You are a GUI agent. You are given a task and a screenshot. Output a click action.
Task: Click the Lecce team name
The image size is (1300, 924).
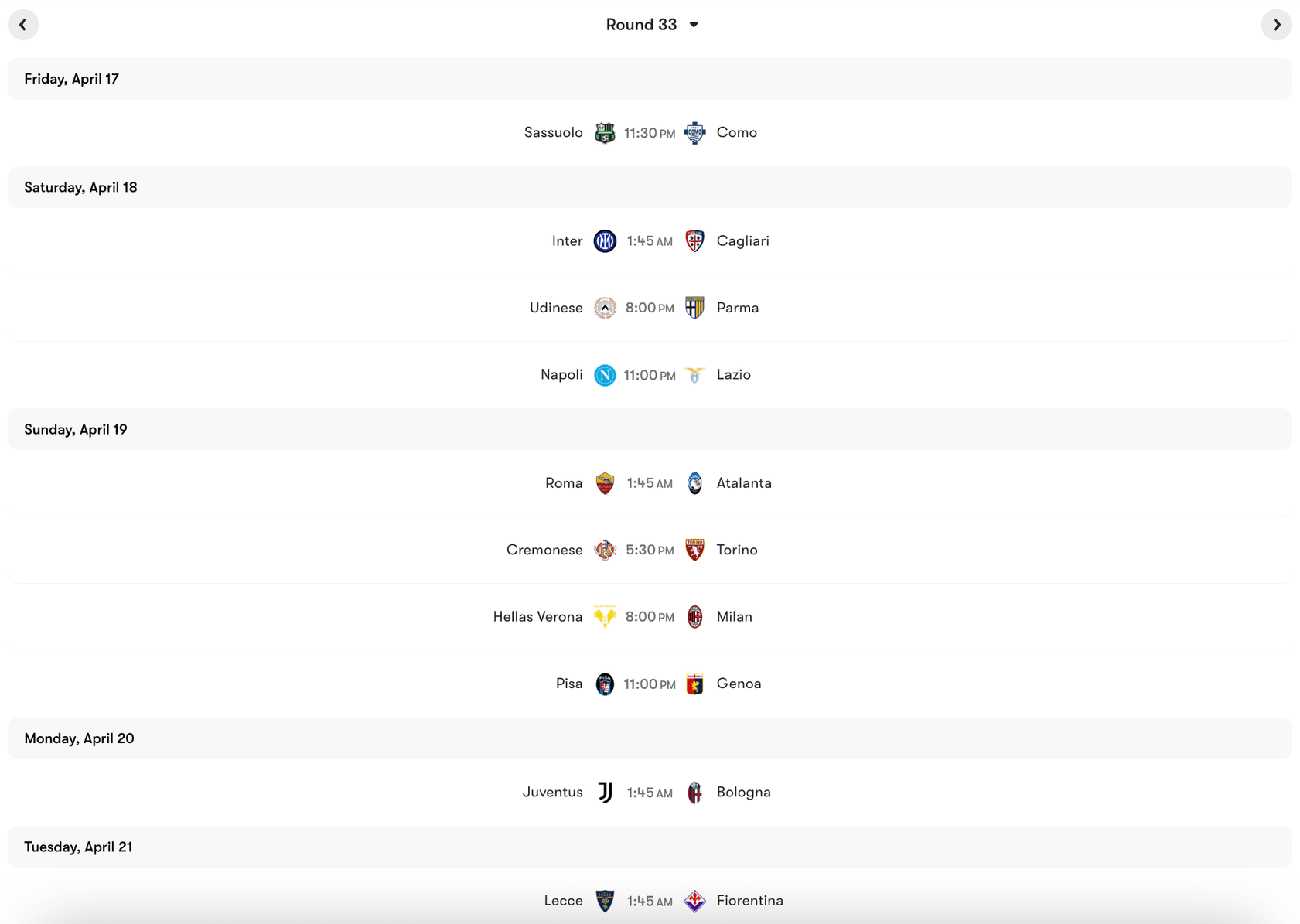pyautogui.click(x=563, y=900)
